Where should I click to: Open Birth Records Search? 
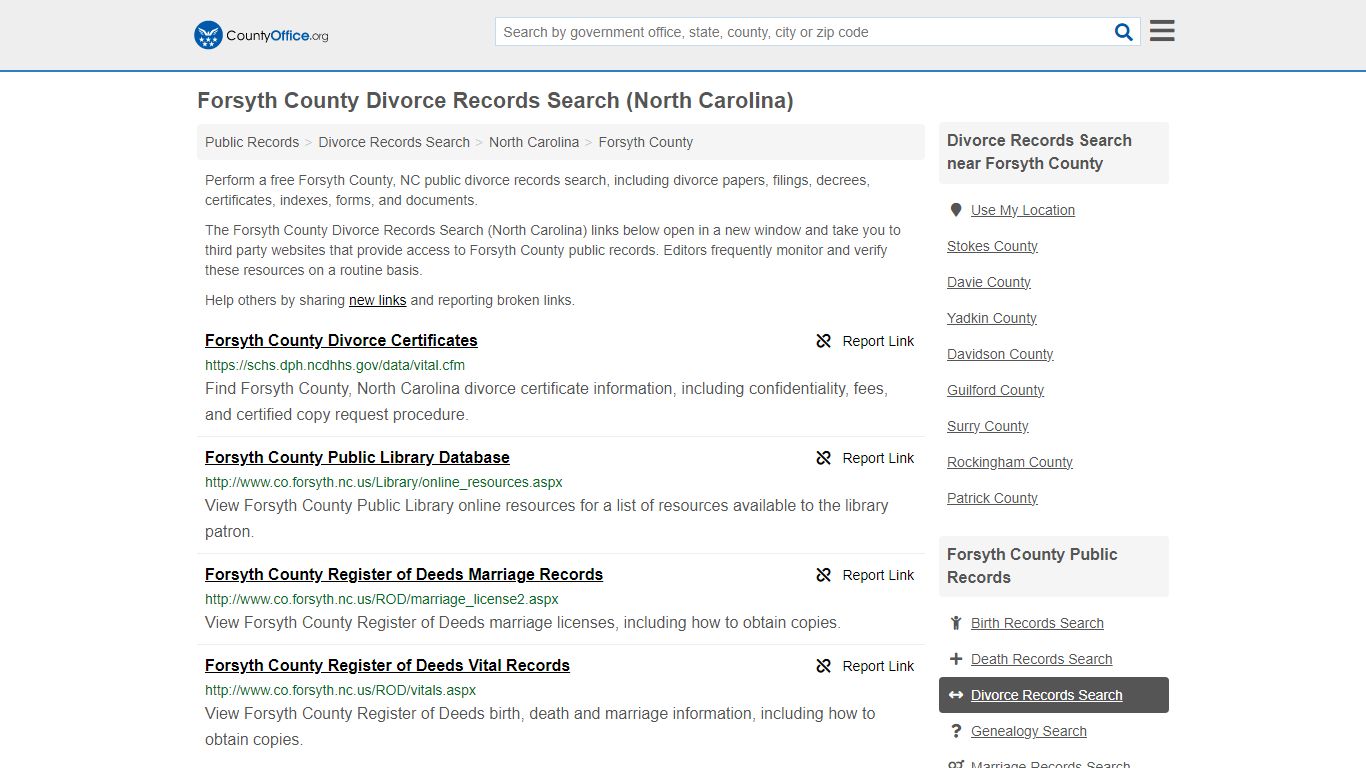click(x=1037, y=623)
